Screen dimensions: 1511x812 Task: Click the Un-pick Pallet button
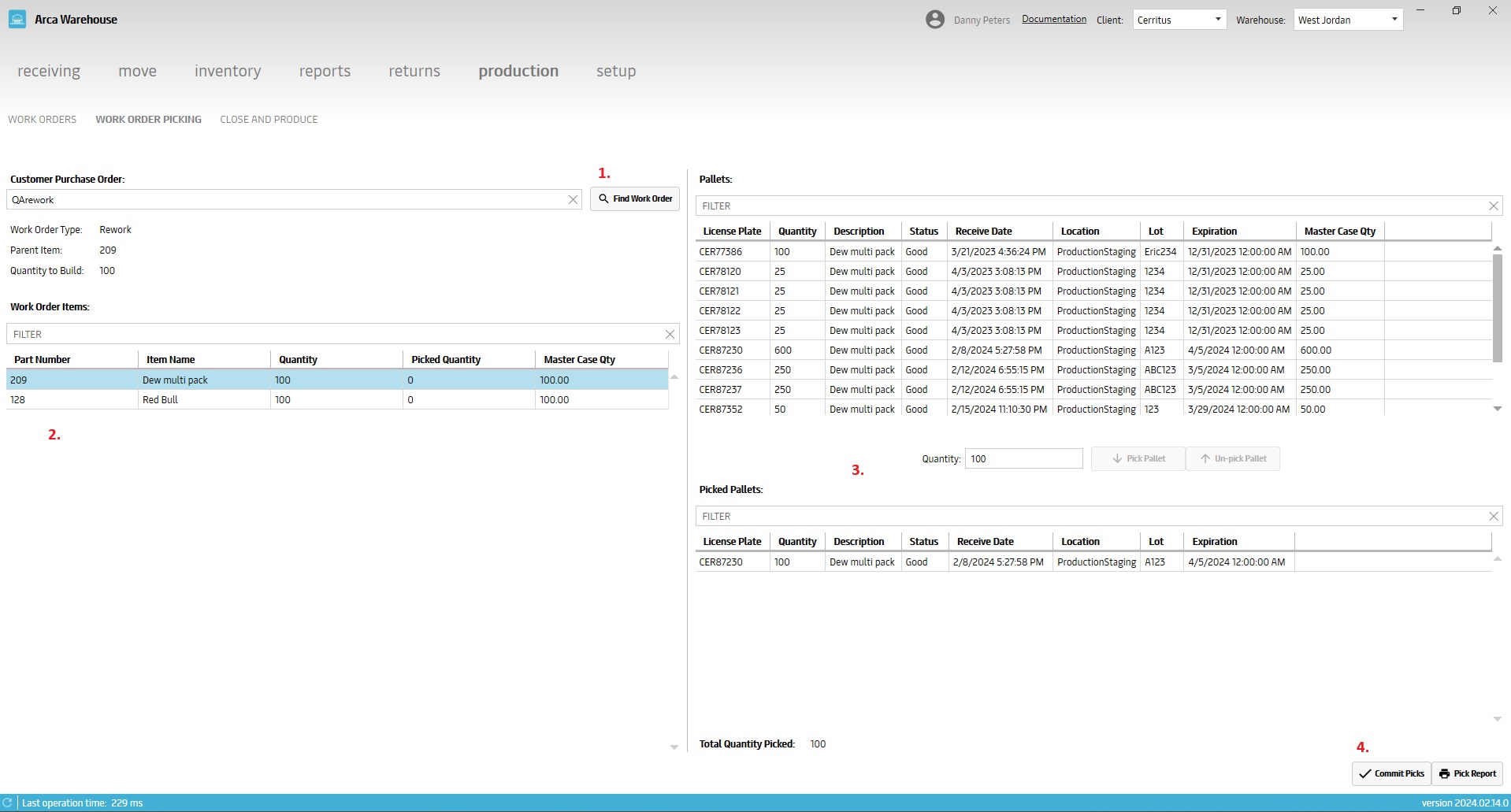pos(1233,458)
